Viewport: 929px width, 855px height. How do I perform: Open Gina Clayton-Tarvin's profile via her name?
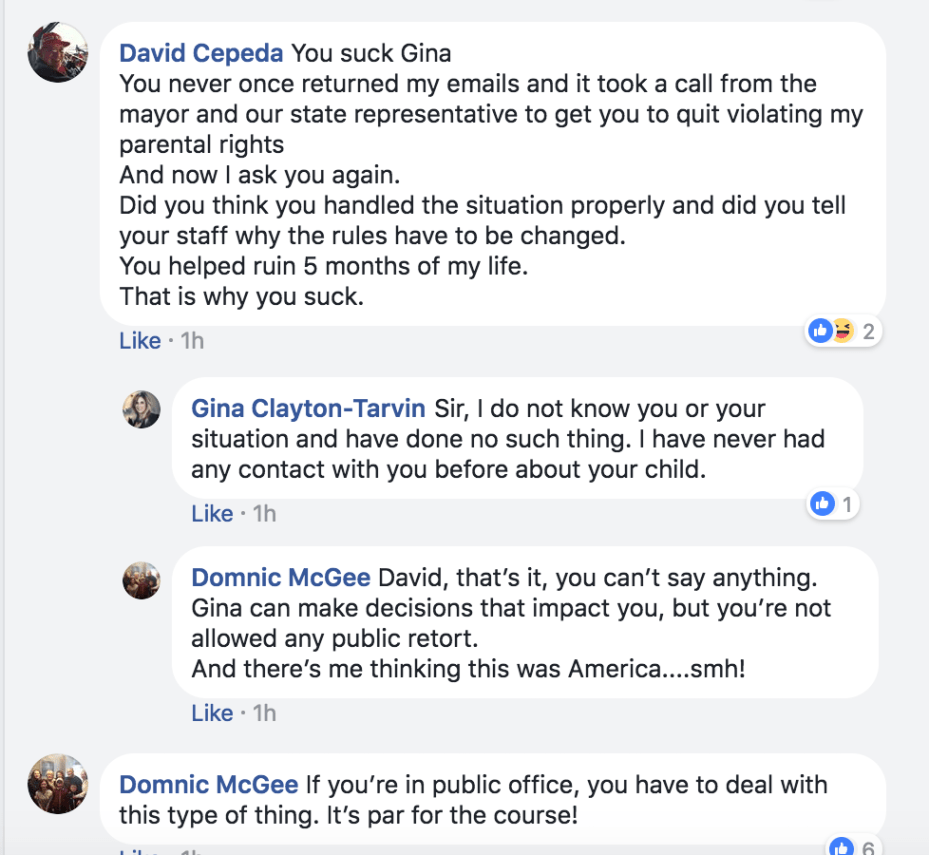tap(307, 408)
